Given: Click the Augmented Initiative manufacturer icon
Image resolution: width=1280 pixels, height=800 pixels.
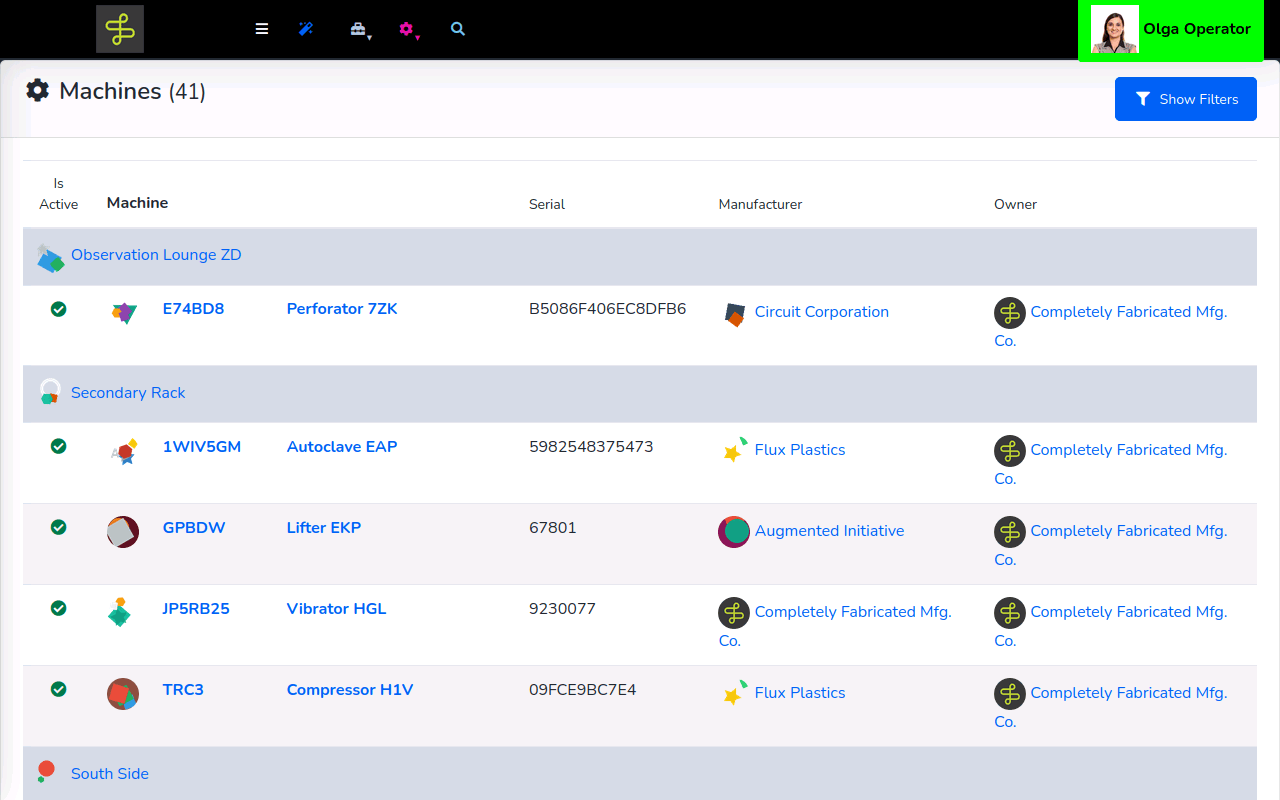Looking at the screenshot, I should tap(734, 531).
